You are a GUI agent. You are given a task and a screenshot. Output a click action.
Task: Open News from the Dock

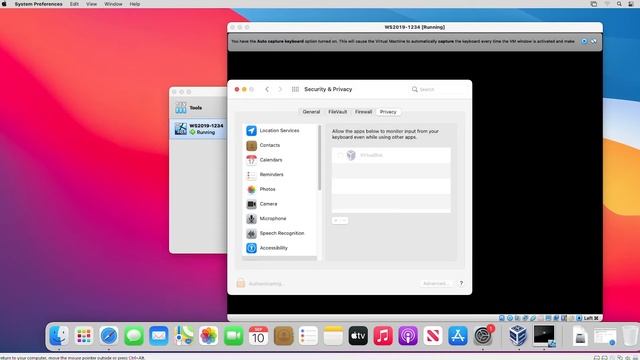(433, 336)
